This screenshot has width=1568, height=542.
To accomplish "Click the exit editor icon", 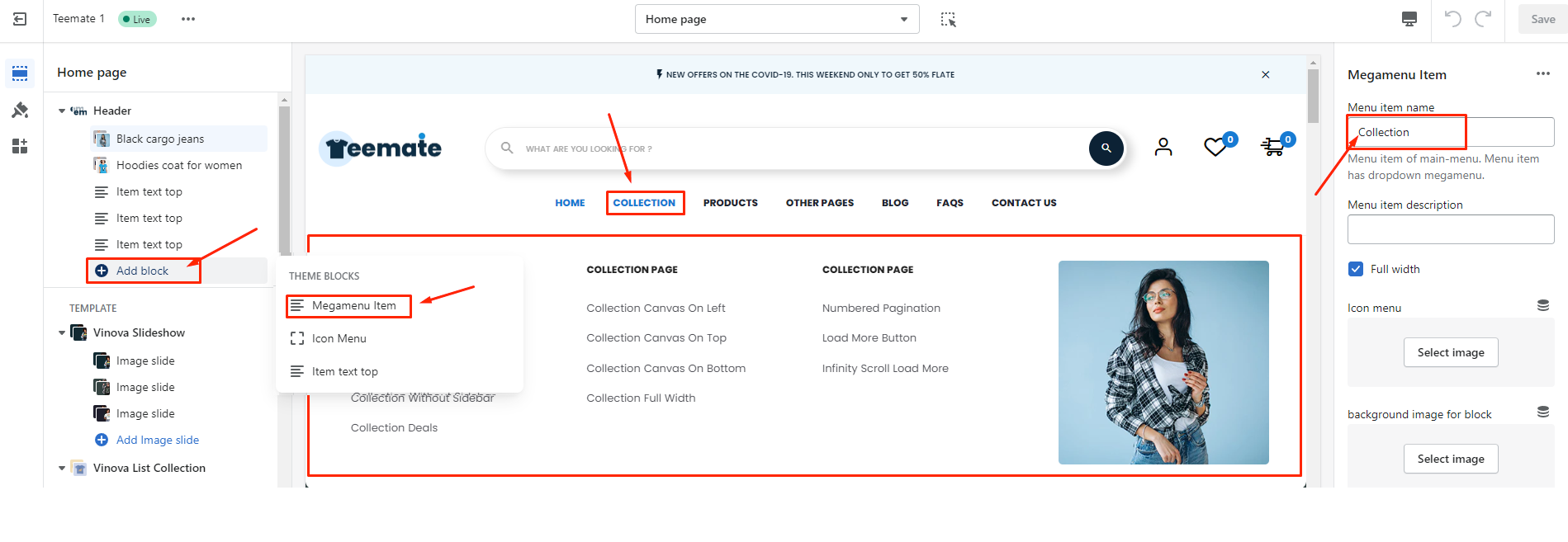I will (x=20, y=19).
